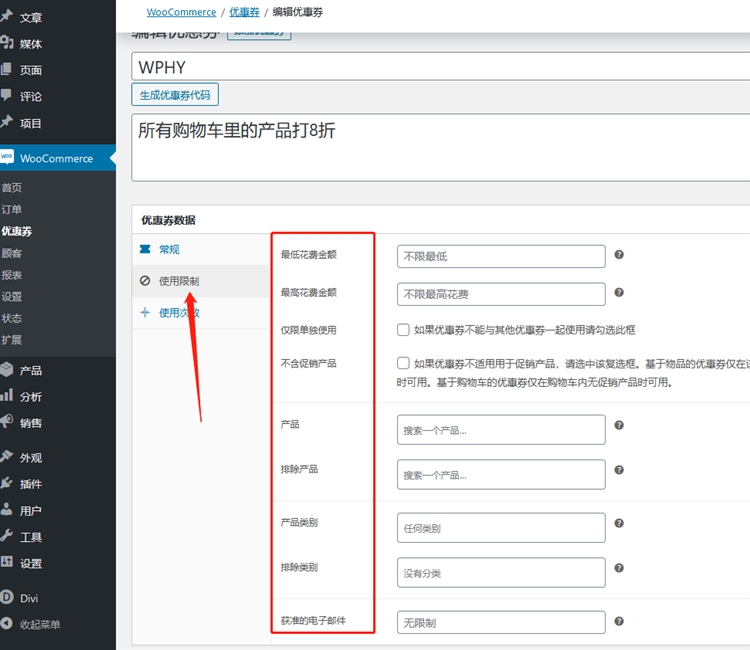Open 扩展 under WooCommerce menu
This screenshot has height=650, width=750.
[11, 340]
